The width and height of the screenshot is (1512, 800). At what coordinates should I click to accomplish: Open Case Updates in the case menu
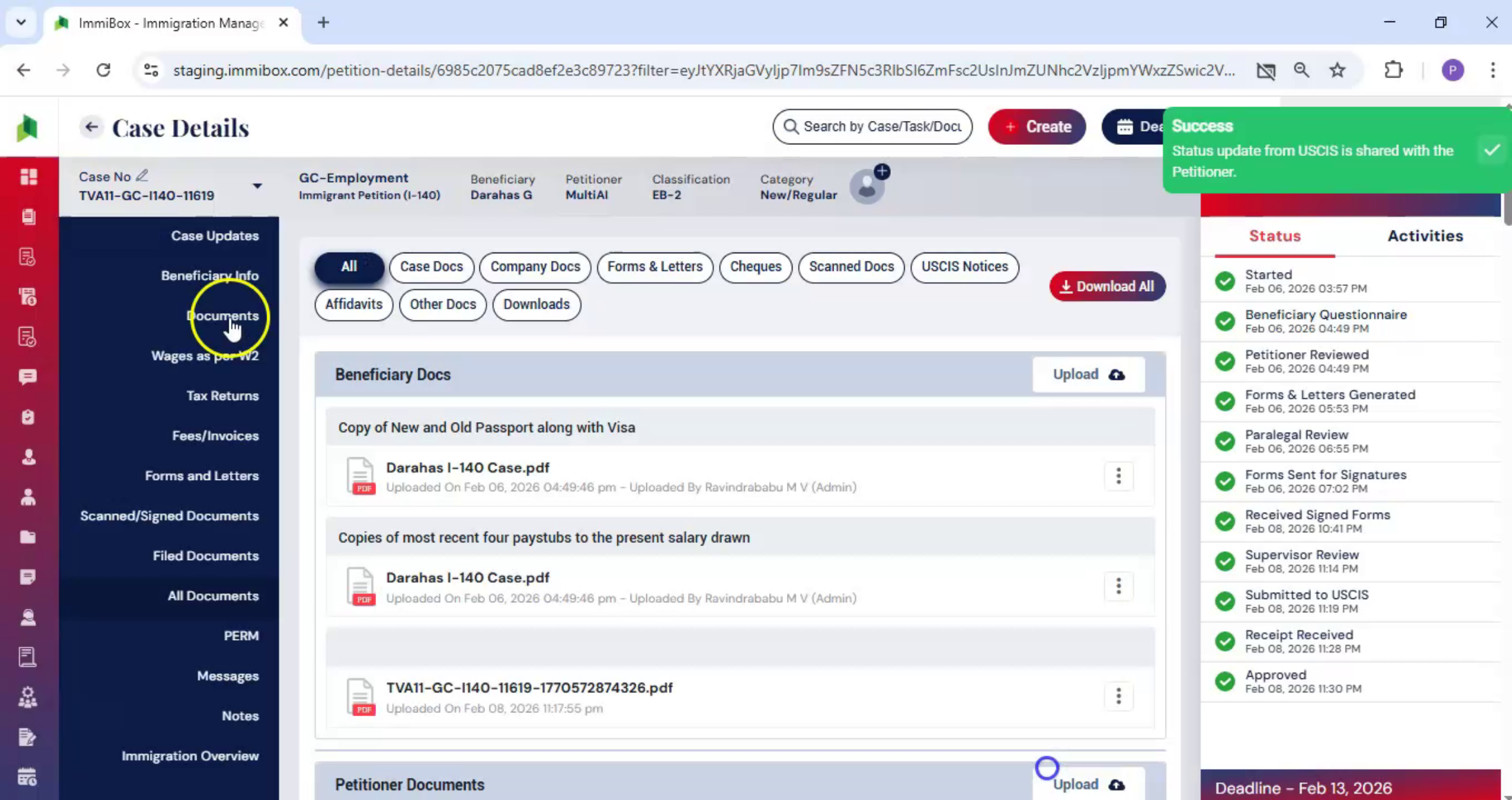(215, 236)
